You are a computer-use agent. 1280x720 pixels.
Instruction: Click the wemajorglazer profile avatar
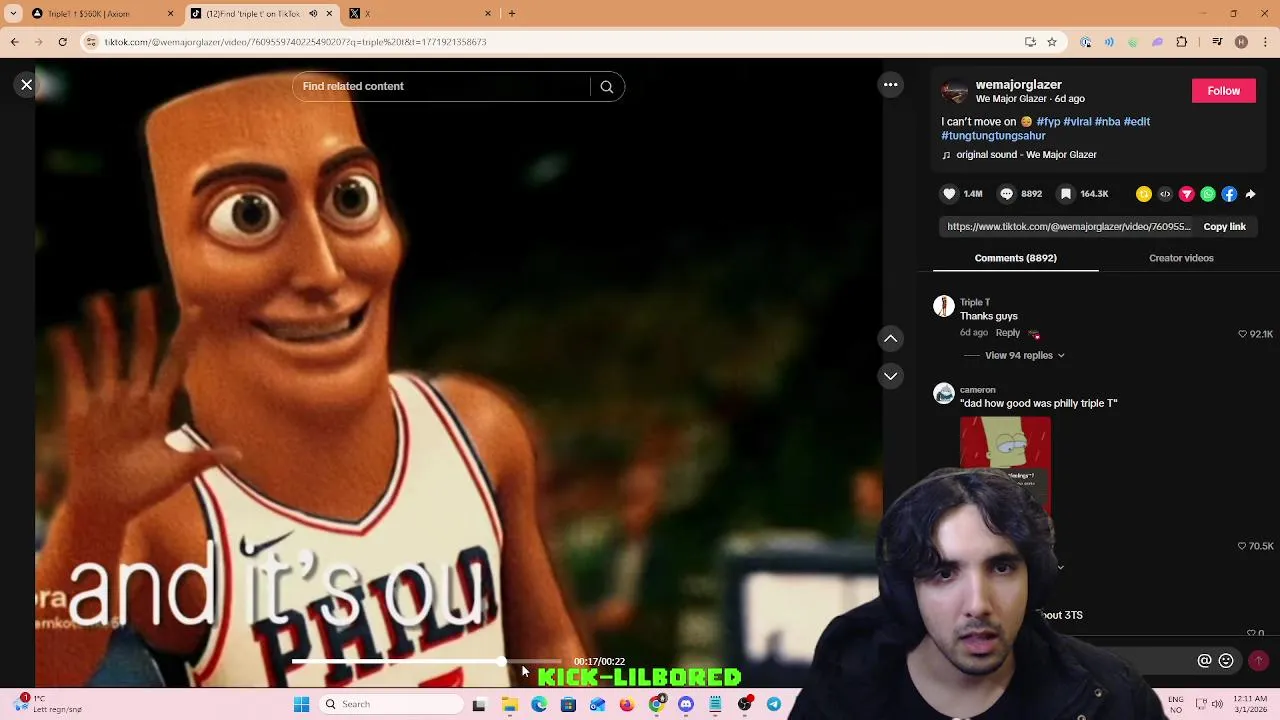coord(955,92)
